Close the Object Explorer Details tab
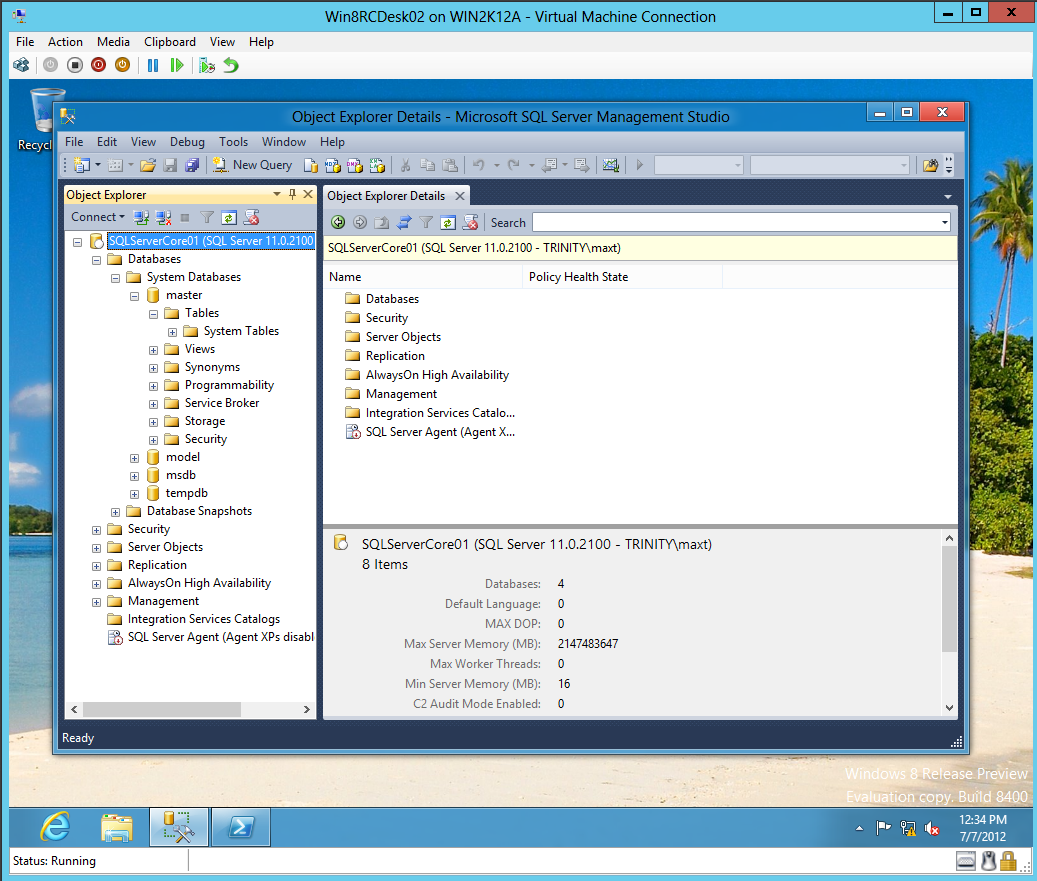Screen dimensions: 1037x881 (x=460, y=196)
